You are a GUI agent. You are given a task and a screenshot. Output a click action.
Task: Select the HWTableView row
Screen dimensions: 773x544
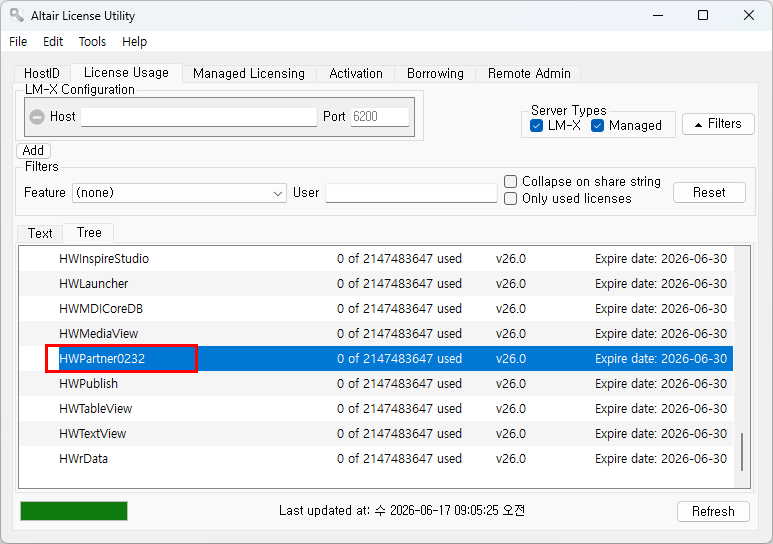(376, 409)
